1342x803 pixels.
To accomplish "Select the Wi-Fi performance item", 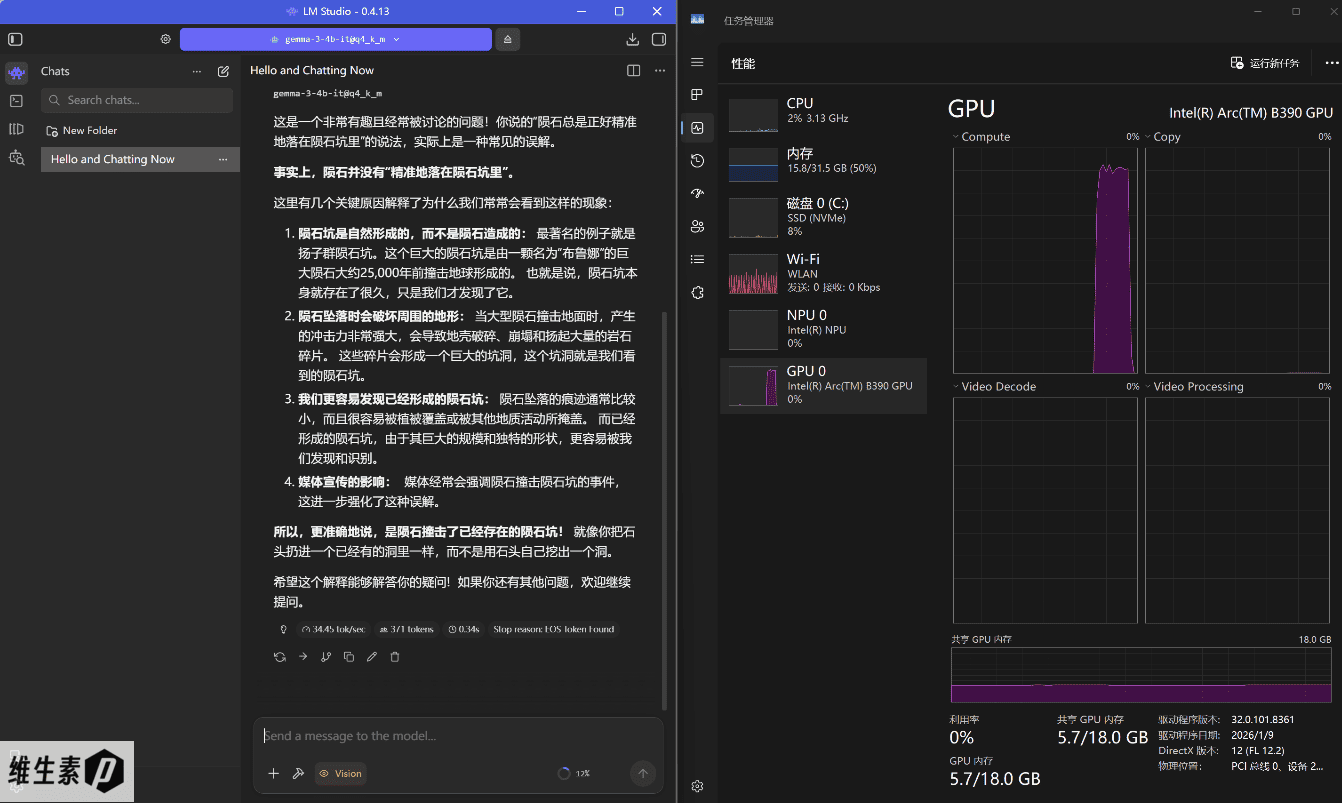I will (x=823, y=273).
